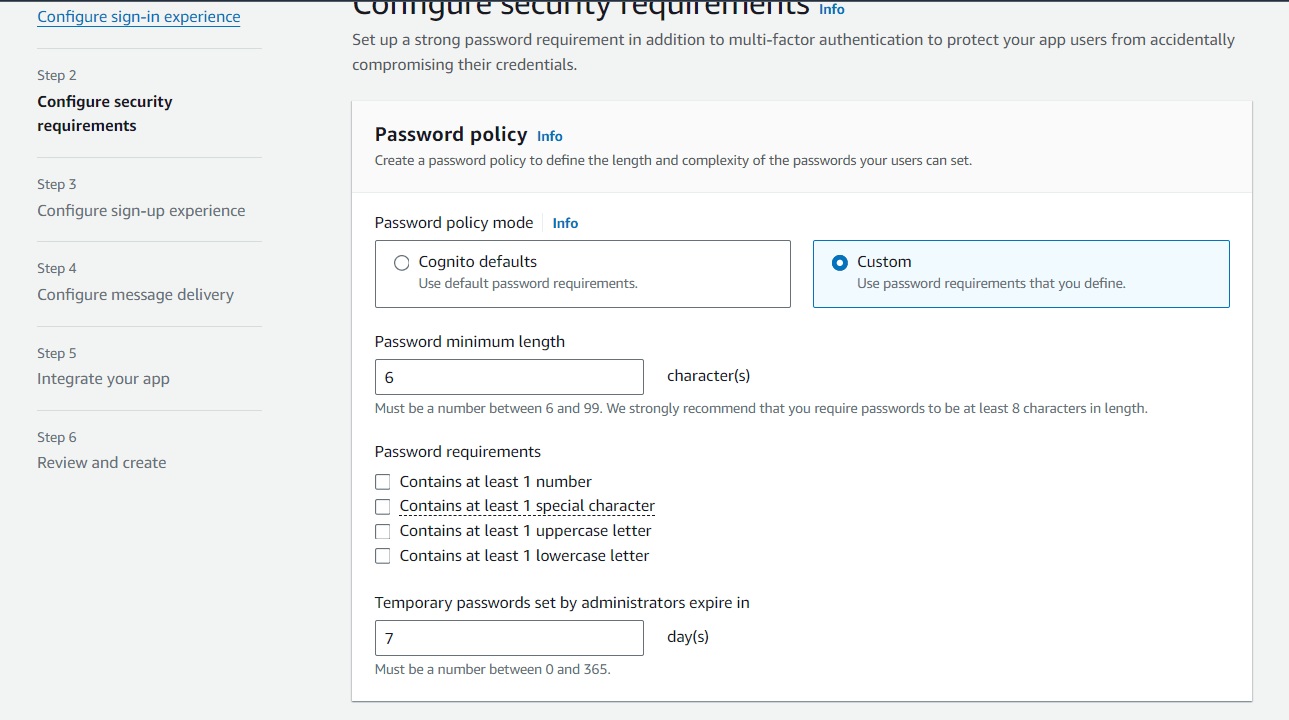Open Configure sign-in experience step link

pos(139,17)
